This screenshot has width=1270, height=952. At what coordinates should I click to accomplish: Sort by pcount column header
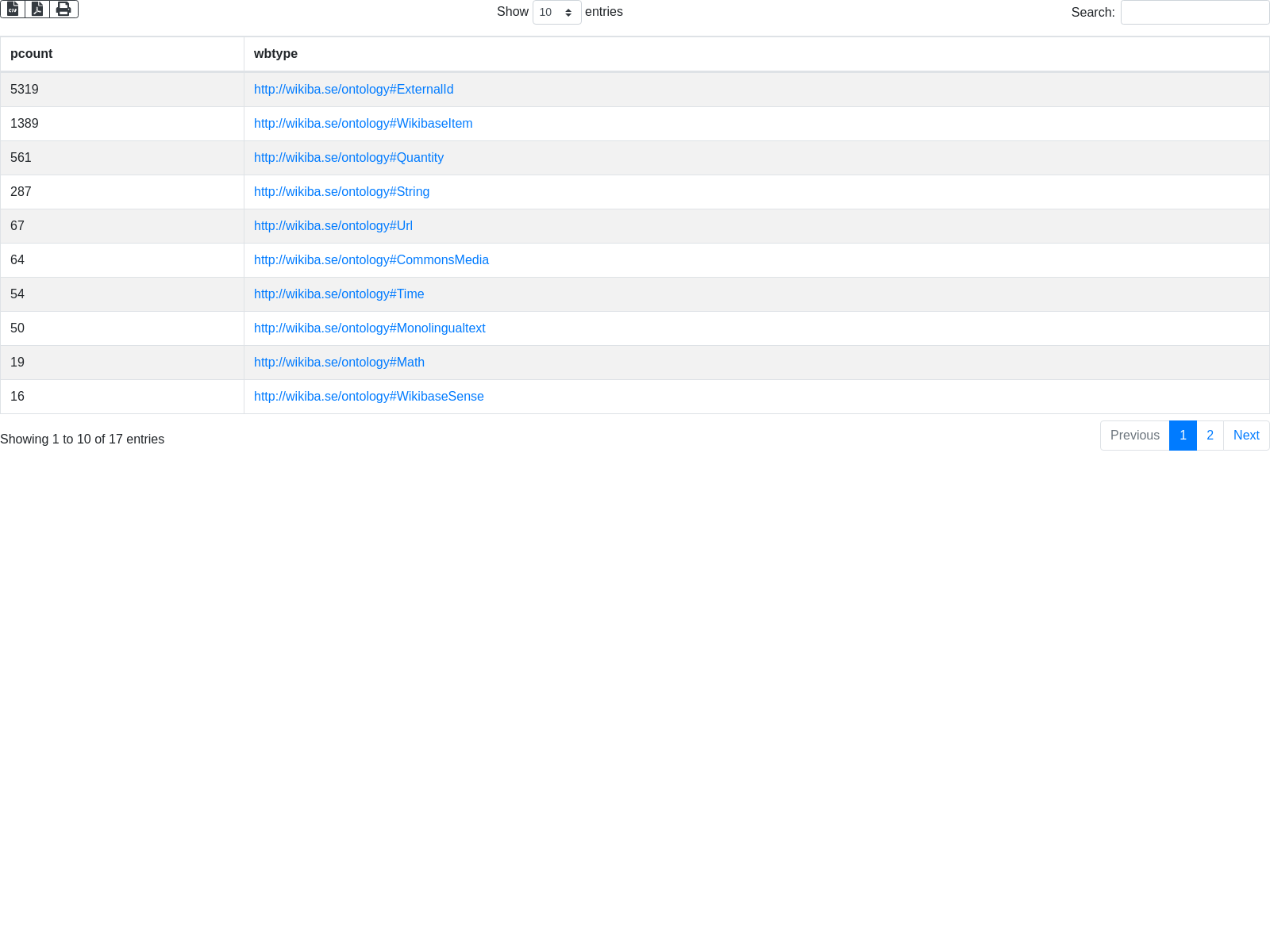point(122,54)
